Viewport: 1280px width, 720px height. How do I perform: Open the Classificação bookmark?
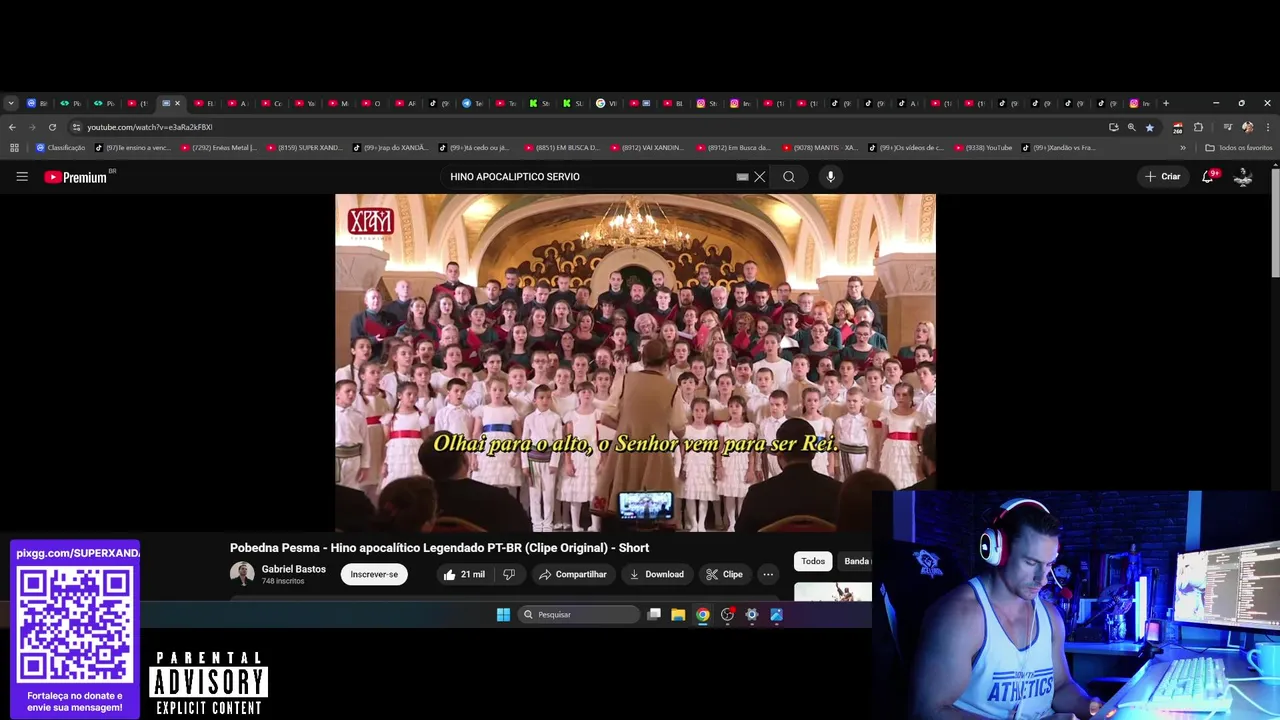[60, 148]
